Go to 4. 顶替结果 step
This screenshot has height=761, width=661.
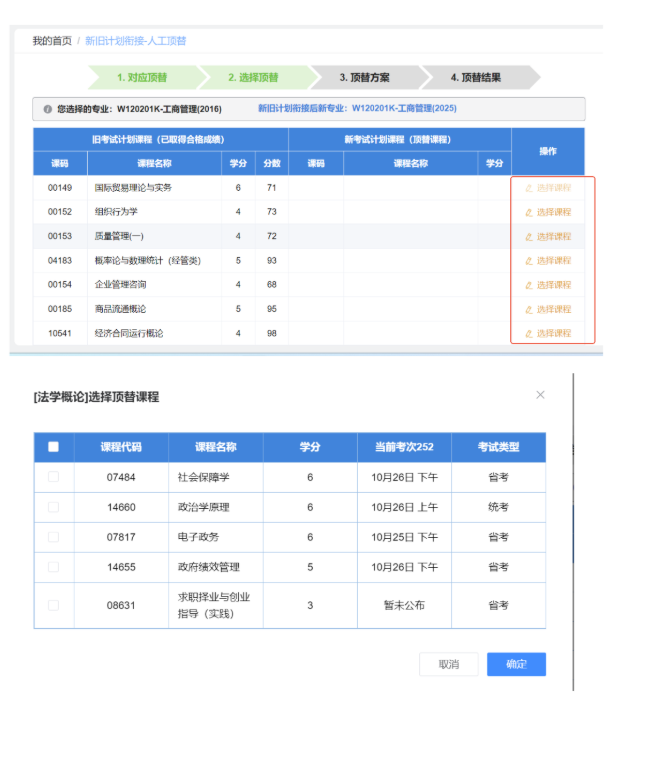(475, 77)
